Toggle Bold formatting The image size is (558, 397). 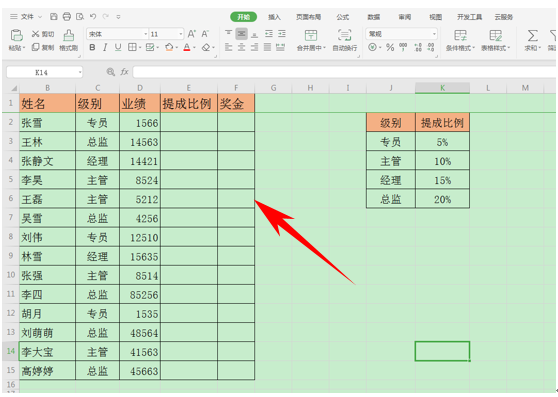pyautogui.click(x=92, y=47)
